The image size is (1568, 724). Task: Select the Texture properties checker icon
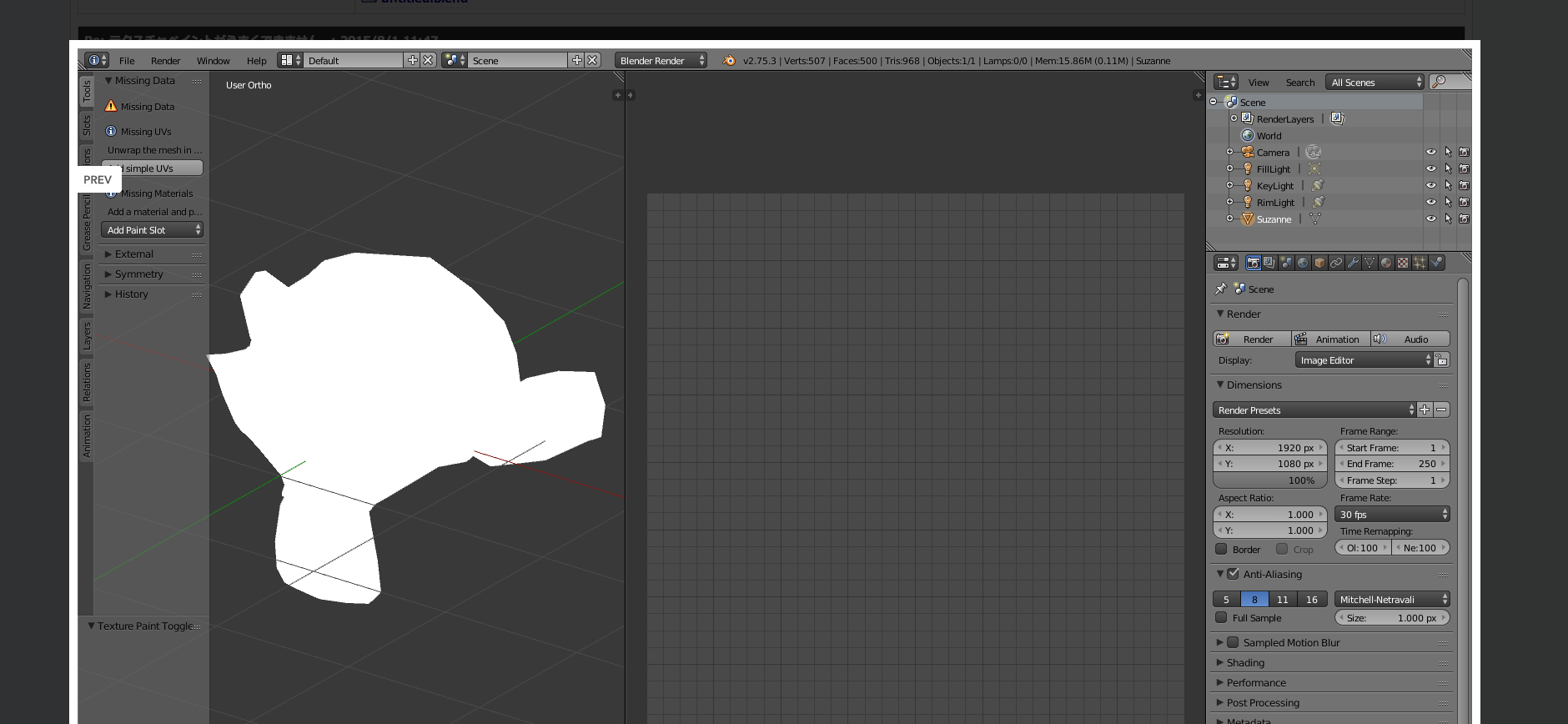point(1403,263)
